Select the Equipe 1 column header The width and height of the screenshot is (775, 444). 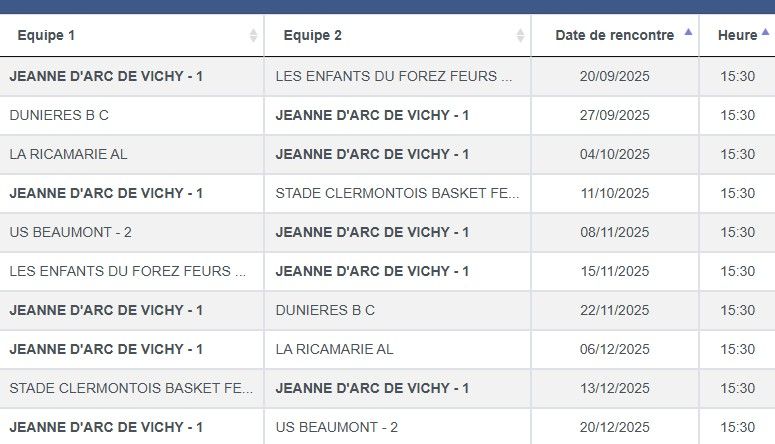(132, 36)
